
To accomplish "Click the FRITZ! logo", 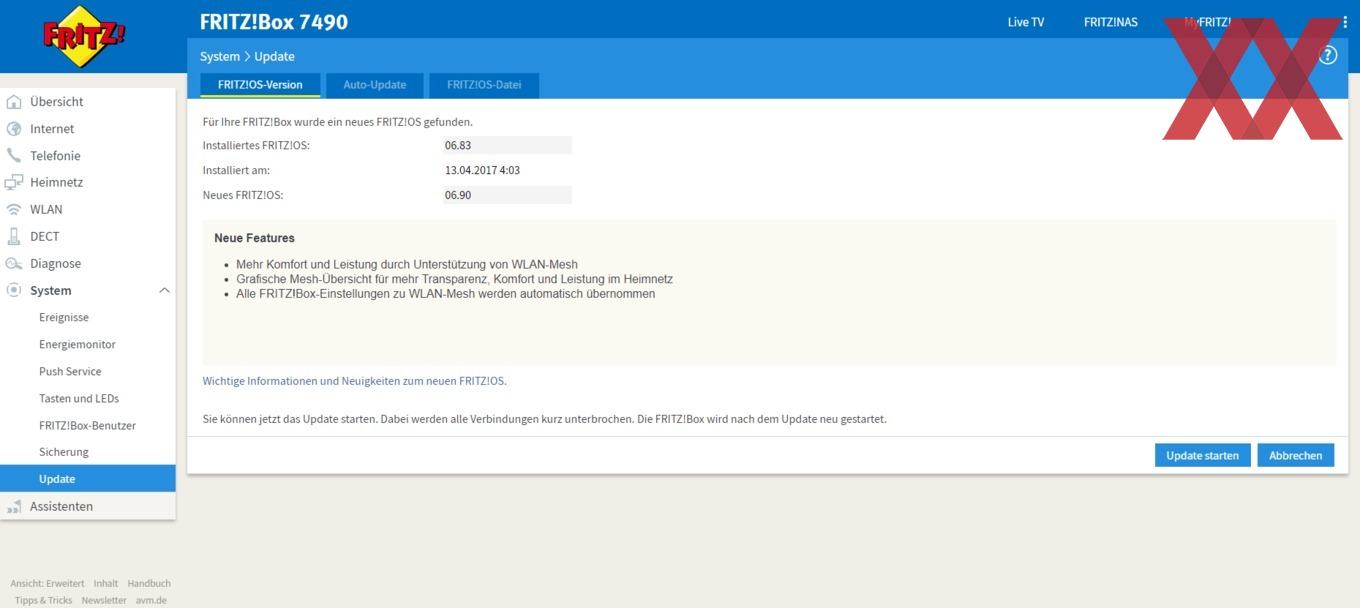I will [x=84, y=36].
